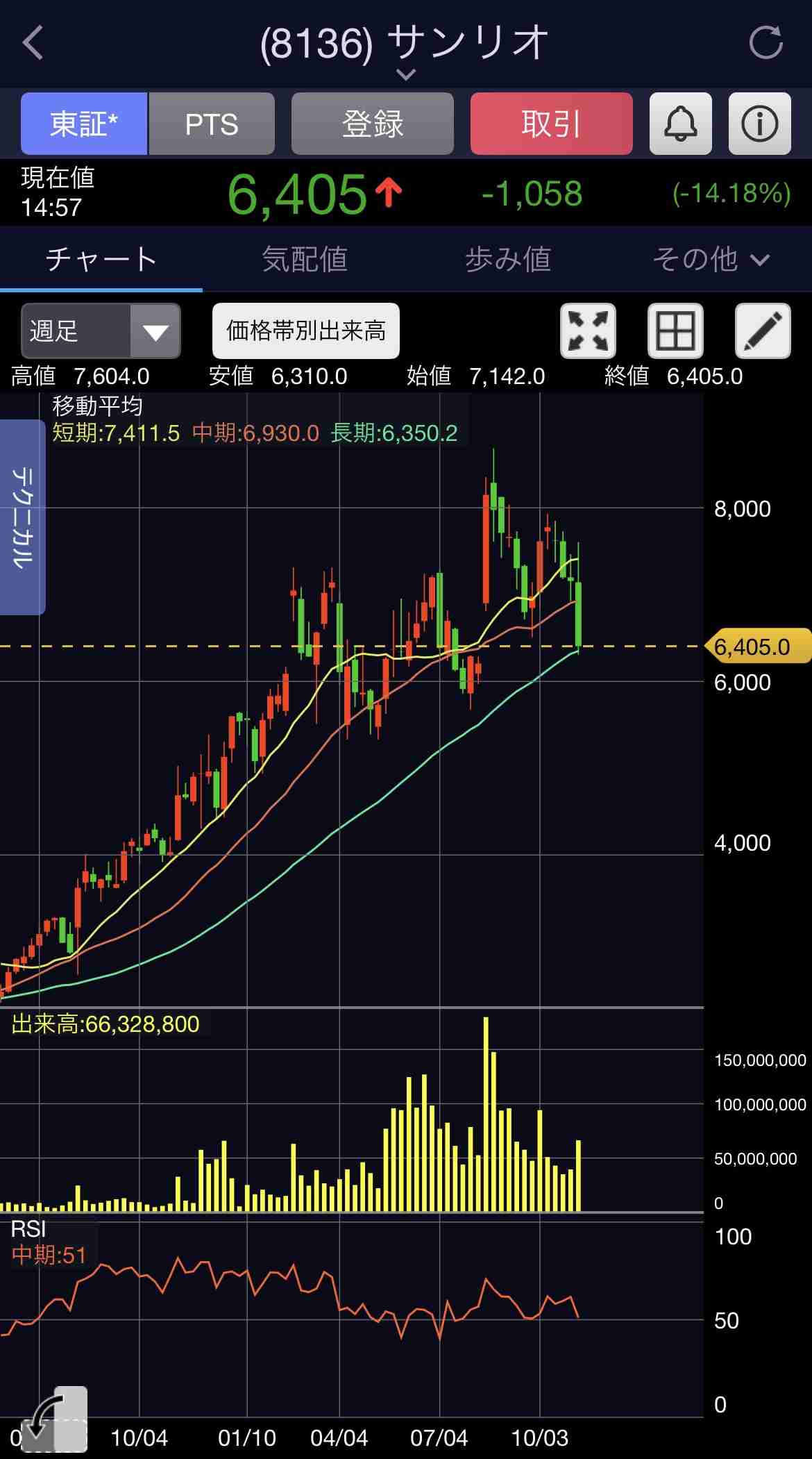Viewport: 812px width, 1459px height.
Task: Tap the 安値 6,310.0 value
Action: 278,376
